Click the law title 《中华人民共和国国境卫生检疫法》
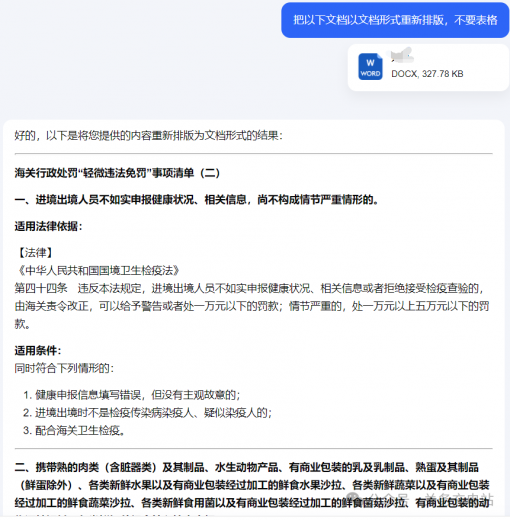This screenshot has height=520, width=510. [x=99, y=270]
